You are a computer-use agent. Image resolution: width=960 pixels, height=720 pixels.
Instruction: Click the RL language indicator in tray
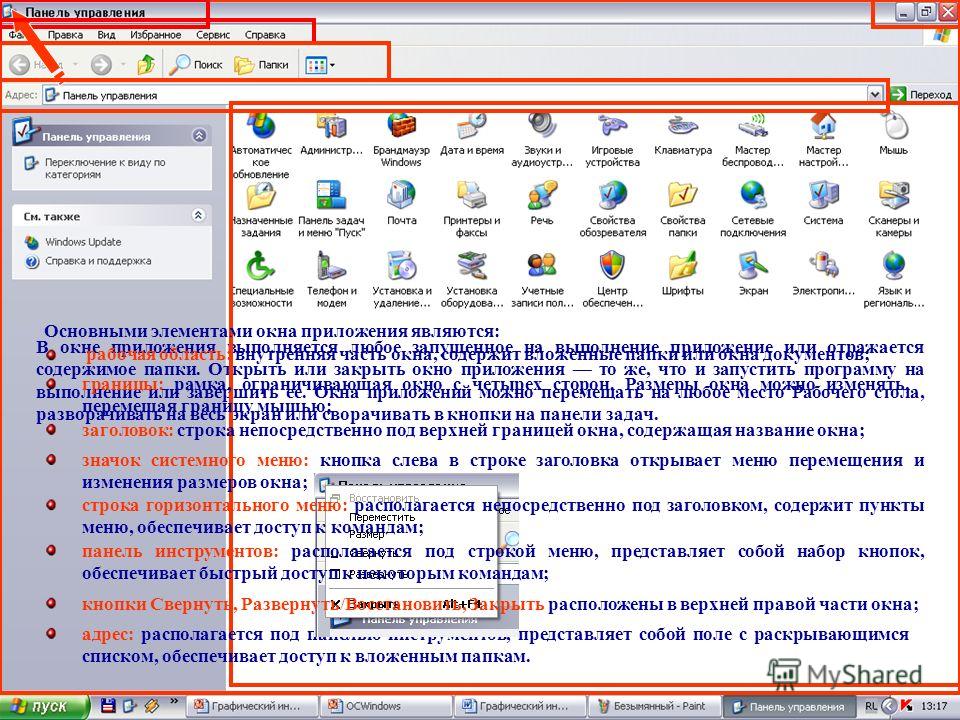point(871,706)
